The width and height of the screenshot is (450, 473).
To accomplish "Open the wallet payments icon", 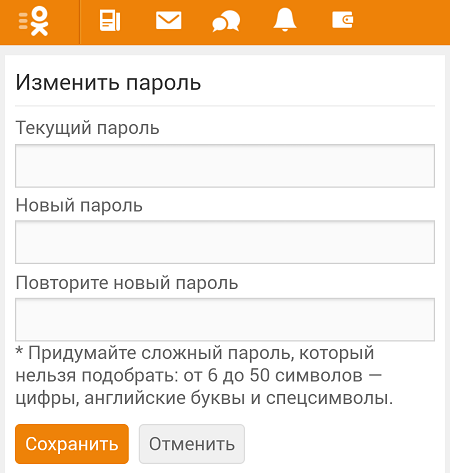I will [342, 20].
